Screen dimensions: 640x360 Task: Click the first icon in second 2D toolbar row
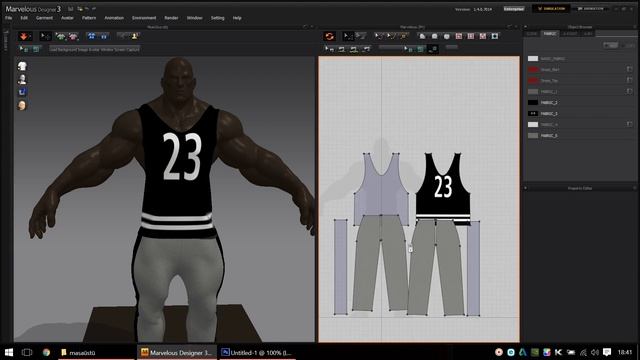point(329,49)
